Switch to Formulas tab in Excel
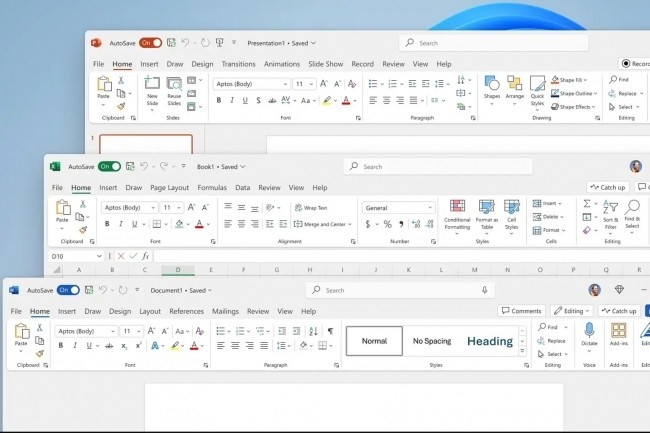650x433 pixels. coord(212,187)
